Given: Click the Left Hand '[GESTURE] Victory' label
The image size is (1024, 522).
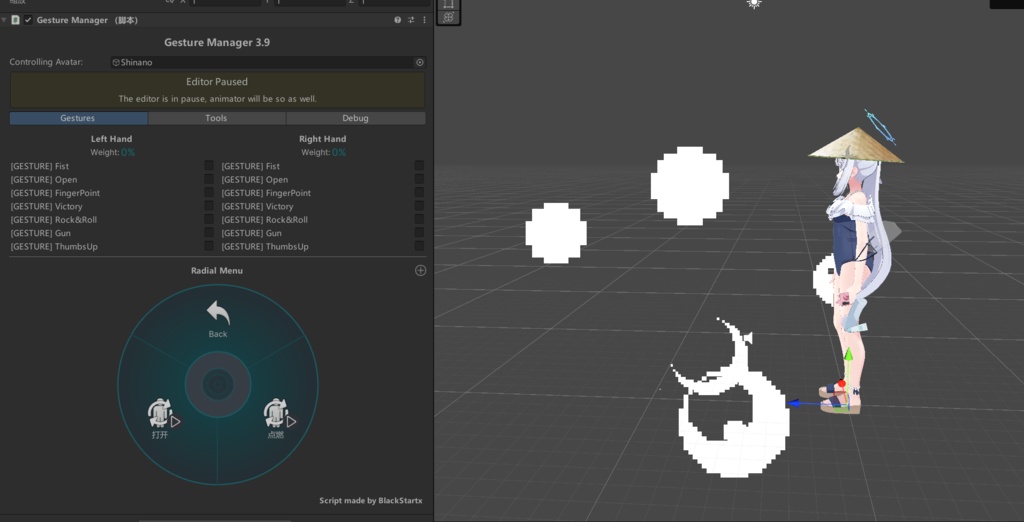Looking at the screenshot, I should (46, 206).
